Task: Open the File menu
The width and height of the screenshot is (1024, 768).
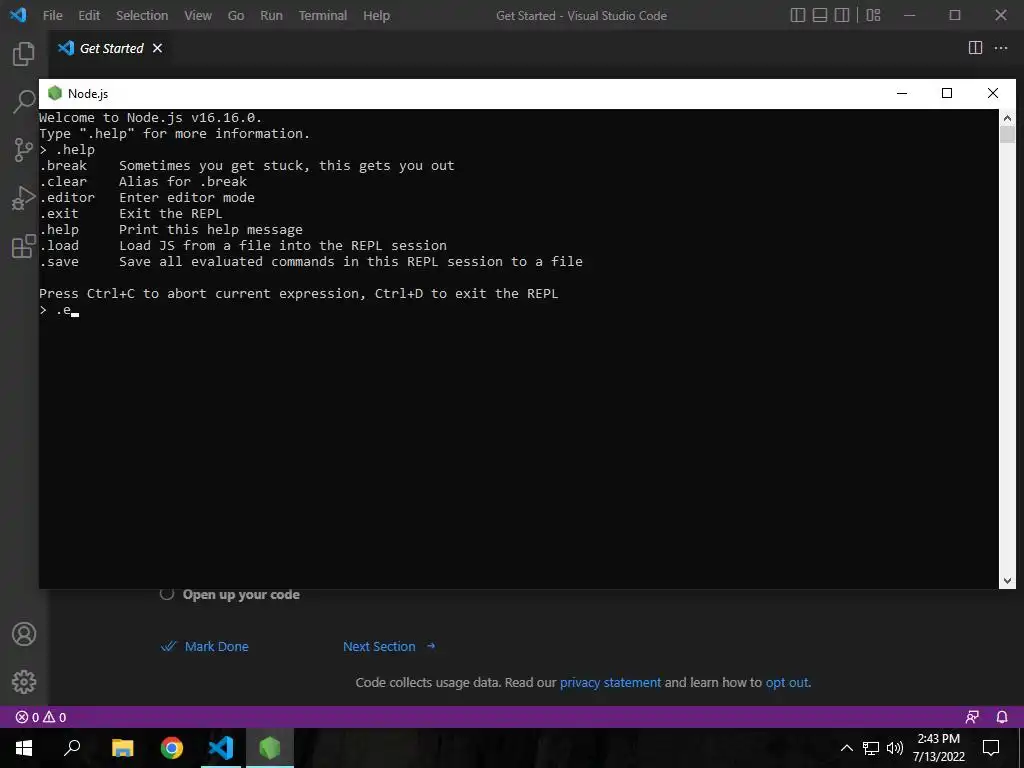Action: pyautogui.click(x=52, y=15)
